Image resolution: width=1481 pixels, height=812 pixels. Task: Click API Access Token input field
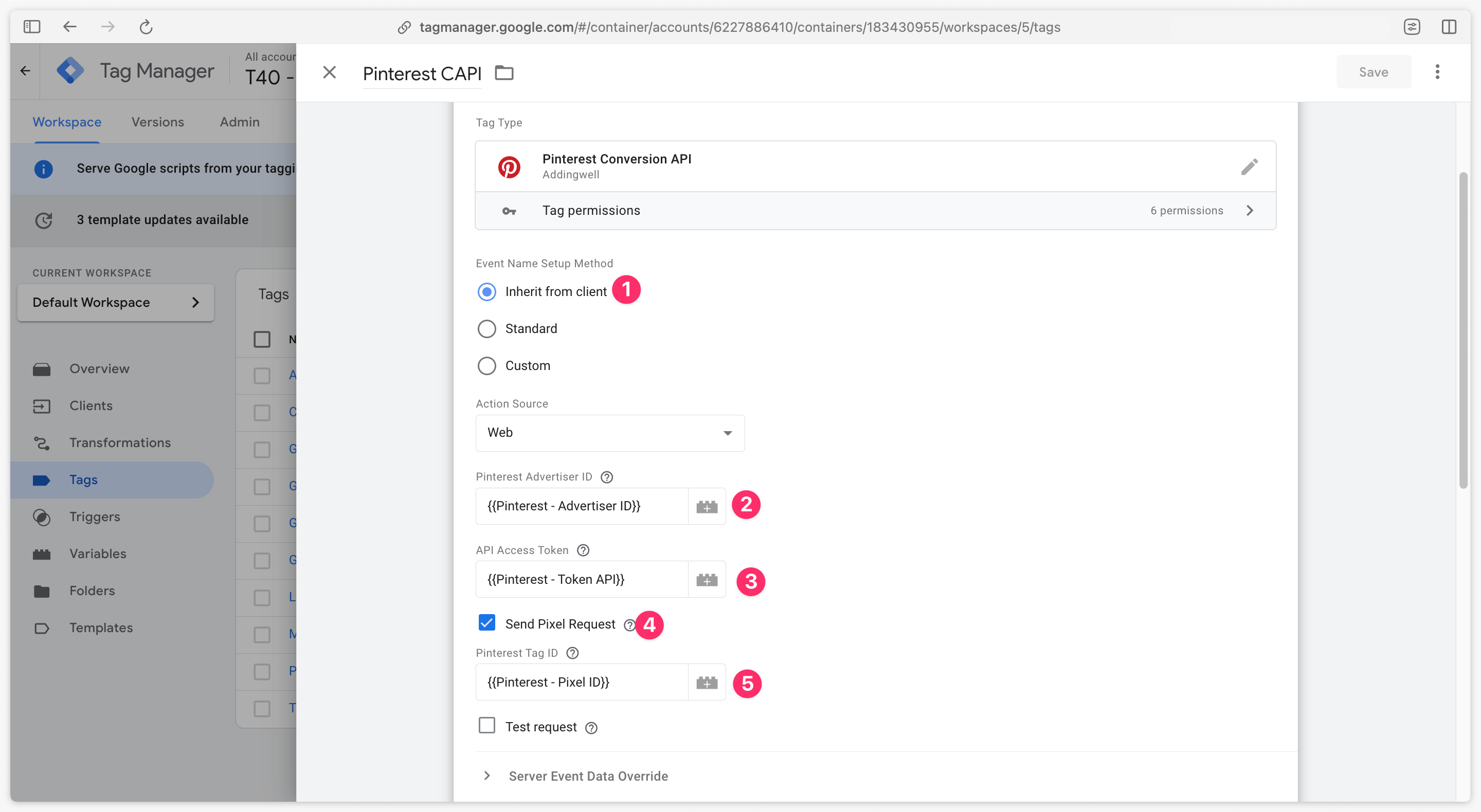click(581, 580)
